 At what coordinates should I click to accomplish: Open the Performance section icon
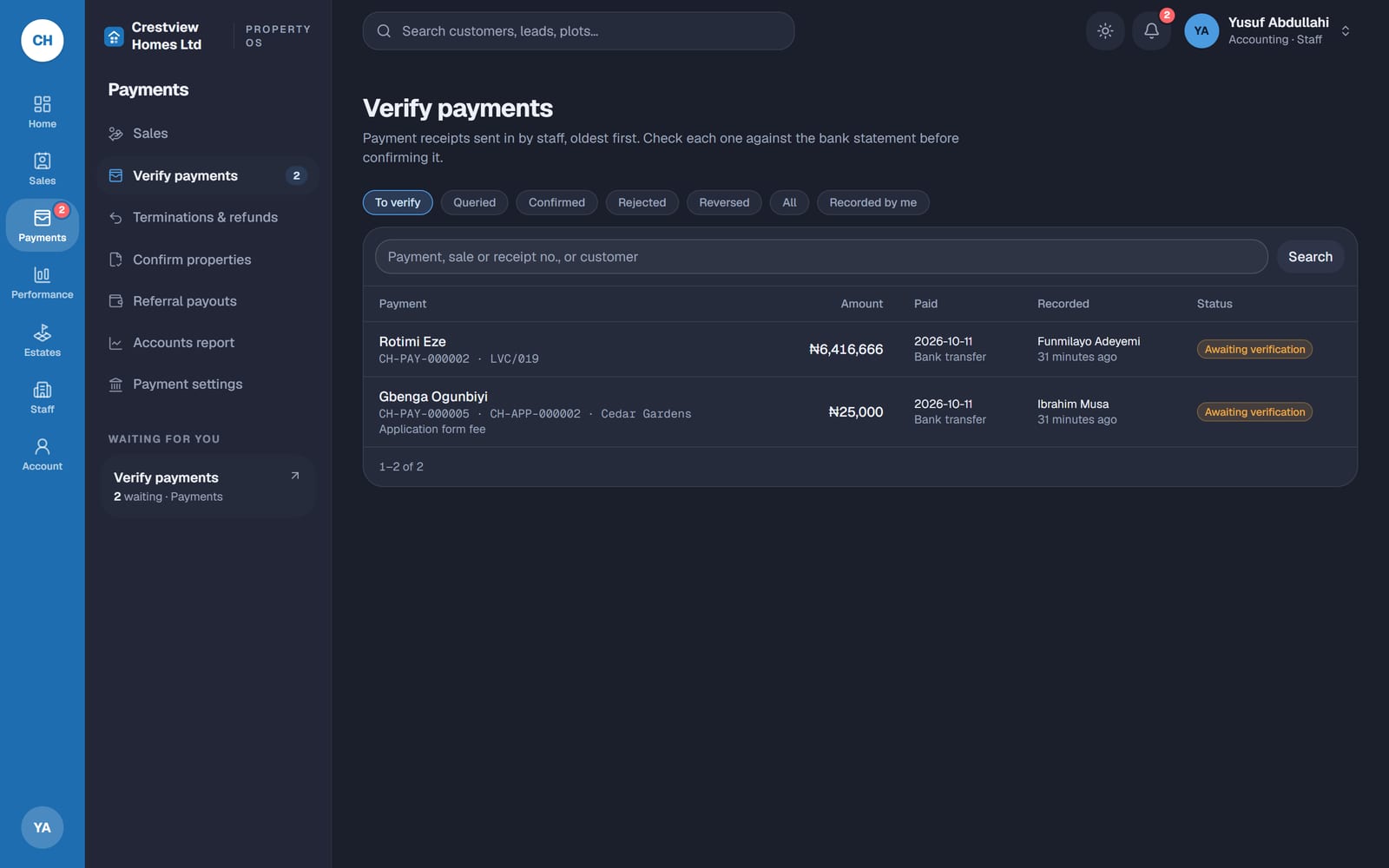tap(42, 283)
